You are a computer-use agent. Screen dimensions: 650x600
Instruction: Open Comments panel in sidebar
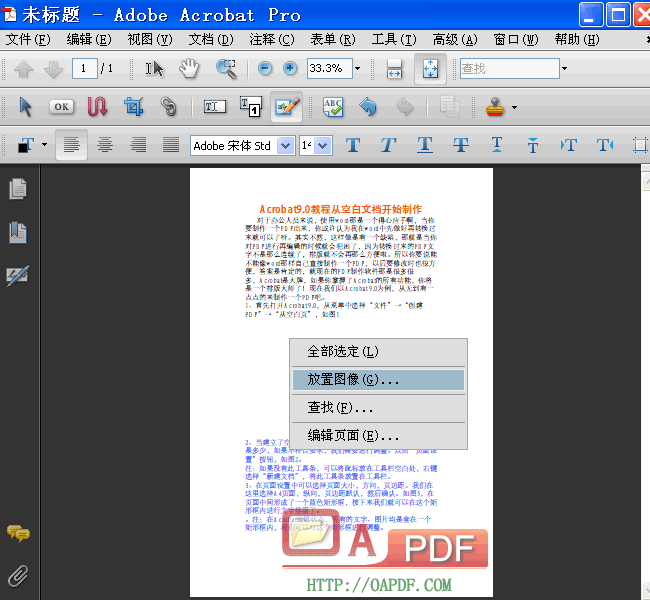[x=18, y=533]
